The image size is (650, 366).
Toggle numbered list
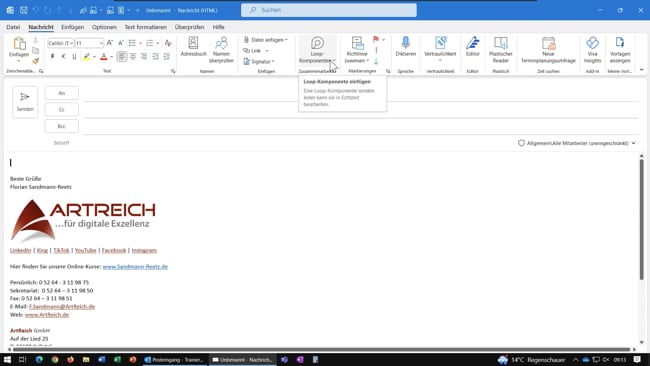point(150,43)
